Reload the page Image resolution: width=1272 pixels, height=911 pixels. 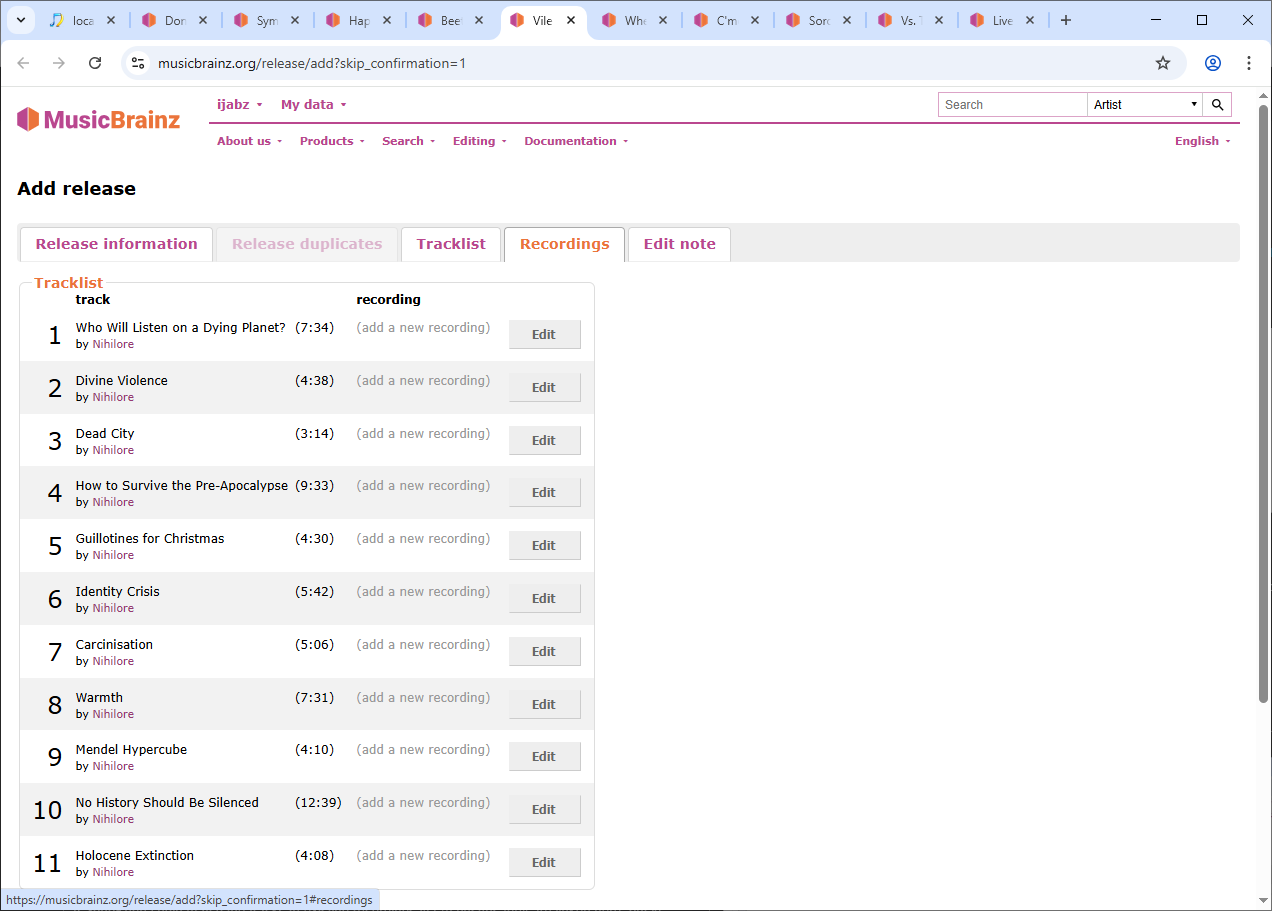tap(95, 63)
